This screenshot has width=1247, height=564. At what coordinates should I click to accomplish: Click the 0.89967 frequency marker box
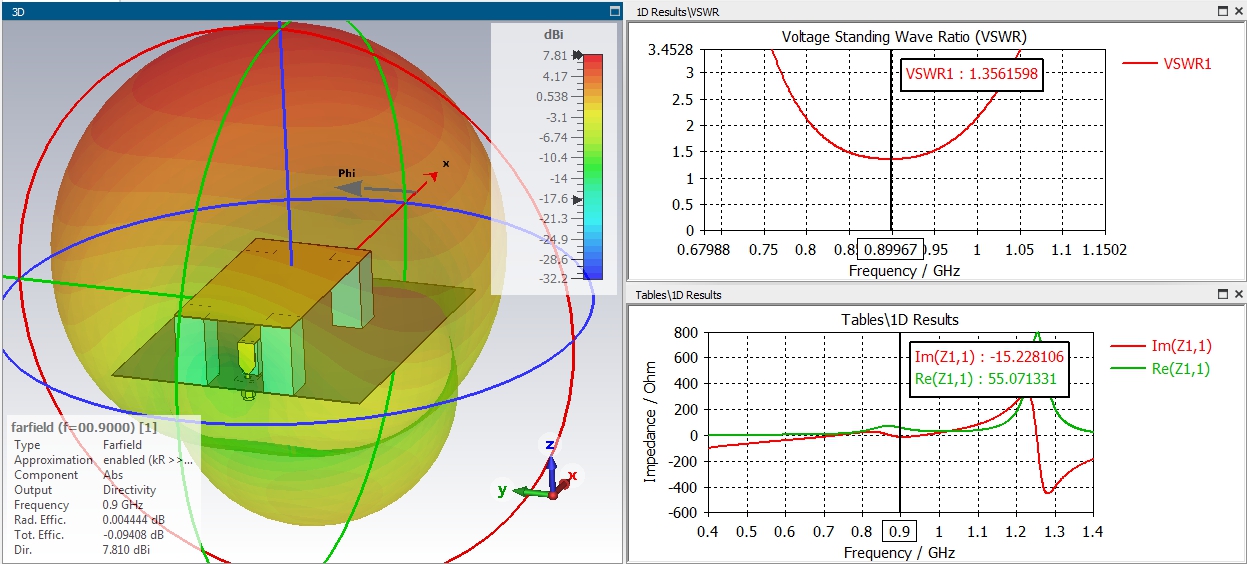(888, 250)
